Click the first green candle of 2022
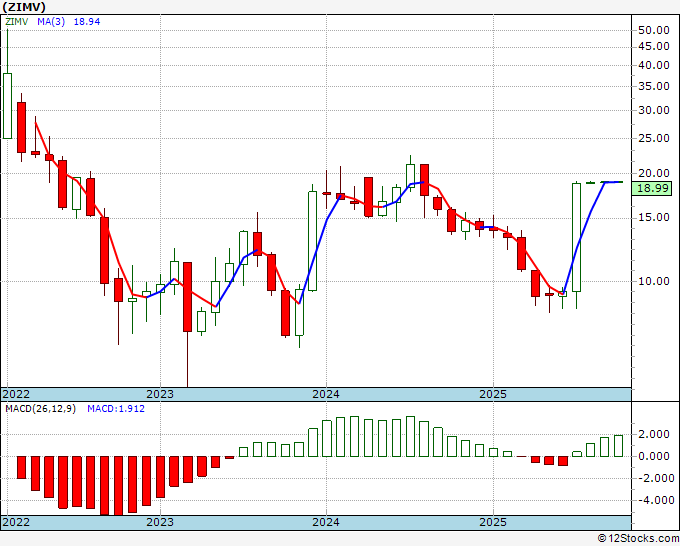The image size is (680, 546). click(7, 106)
